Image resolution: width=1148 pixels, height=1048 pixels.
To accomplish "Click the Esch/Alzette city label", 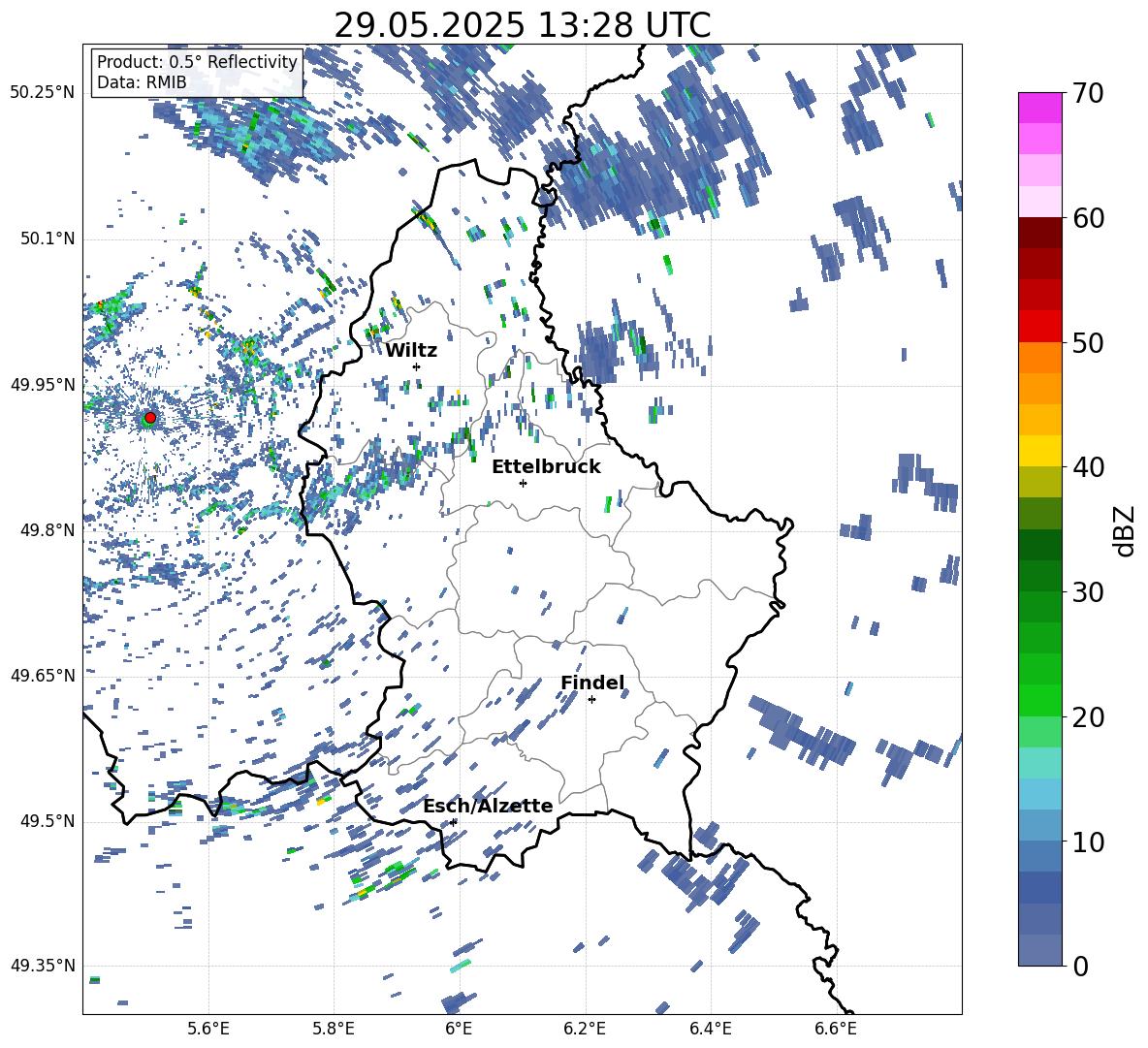I will 488,806.
